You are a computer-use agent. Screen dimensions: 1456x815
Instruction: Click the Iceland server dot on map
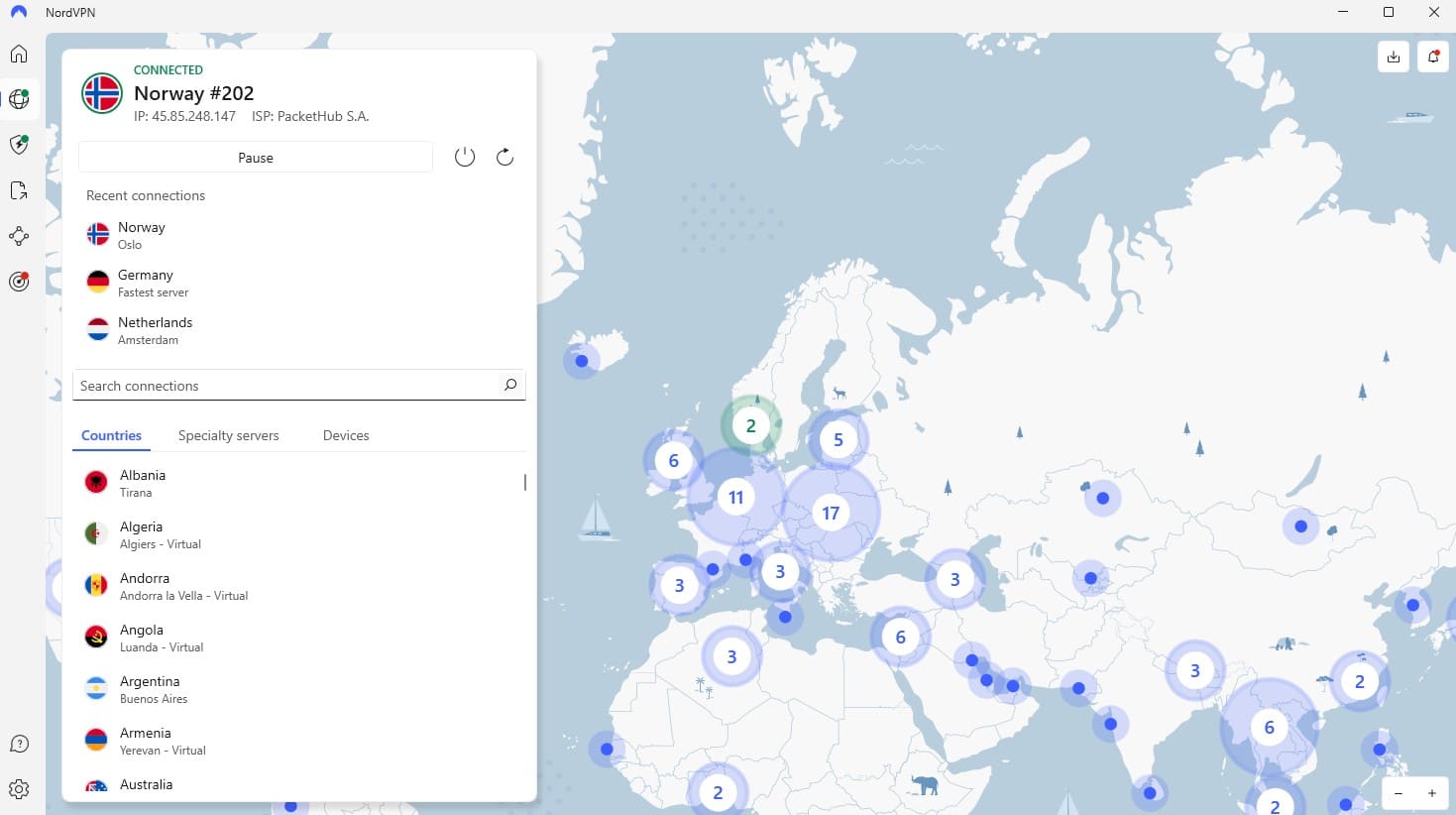(x=582, y=361)
